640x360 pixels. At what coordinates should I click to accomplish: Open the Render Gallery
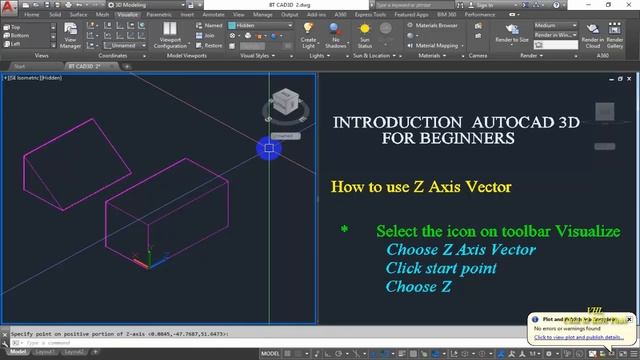click(614, 36)
